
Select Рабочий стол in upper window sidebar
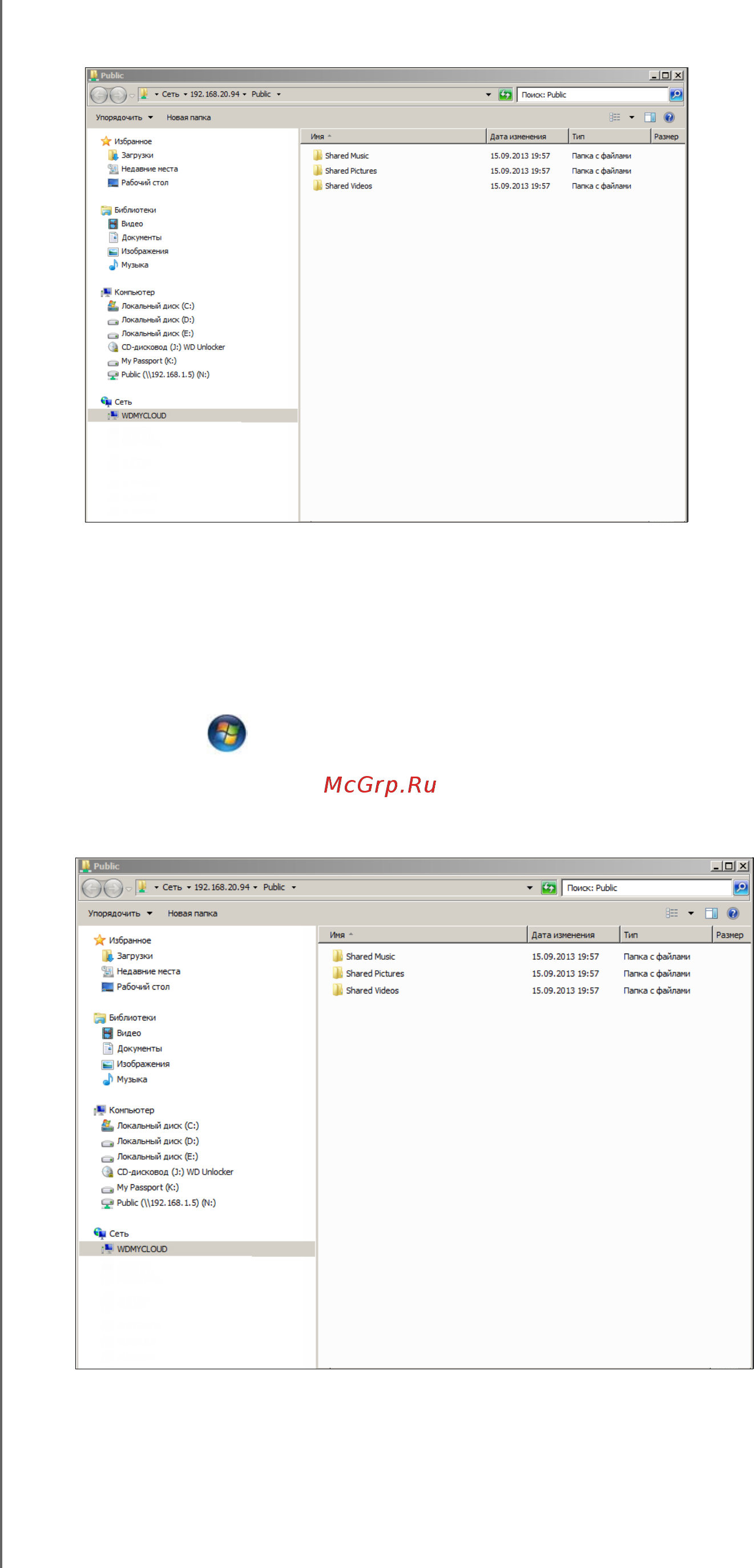pyautogui.click(x=138, y=183)
